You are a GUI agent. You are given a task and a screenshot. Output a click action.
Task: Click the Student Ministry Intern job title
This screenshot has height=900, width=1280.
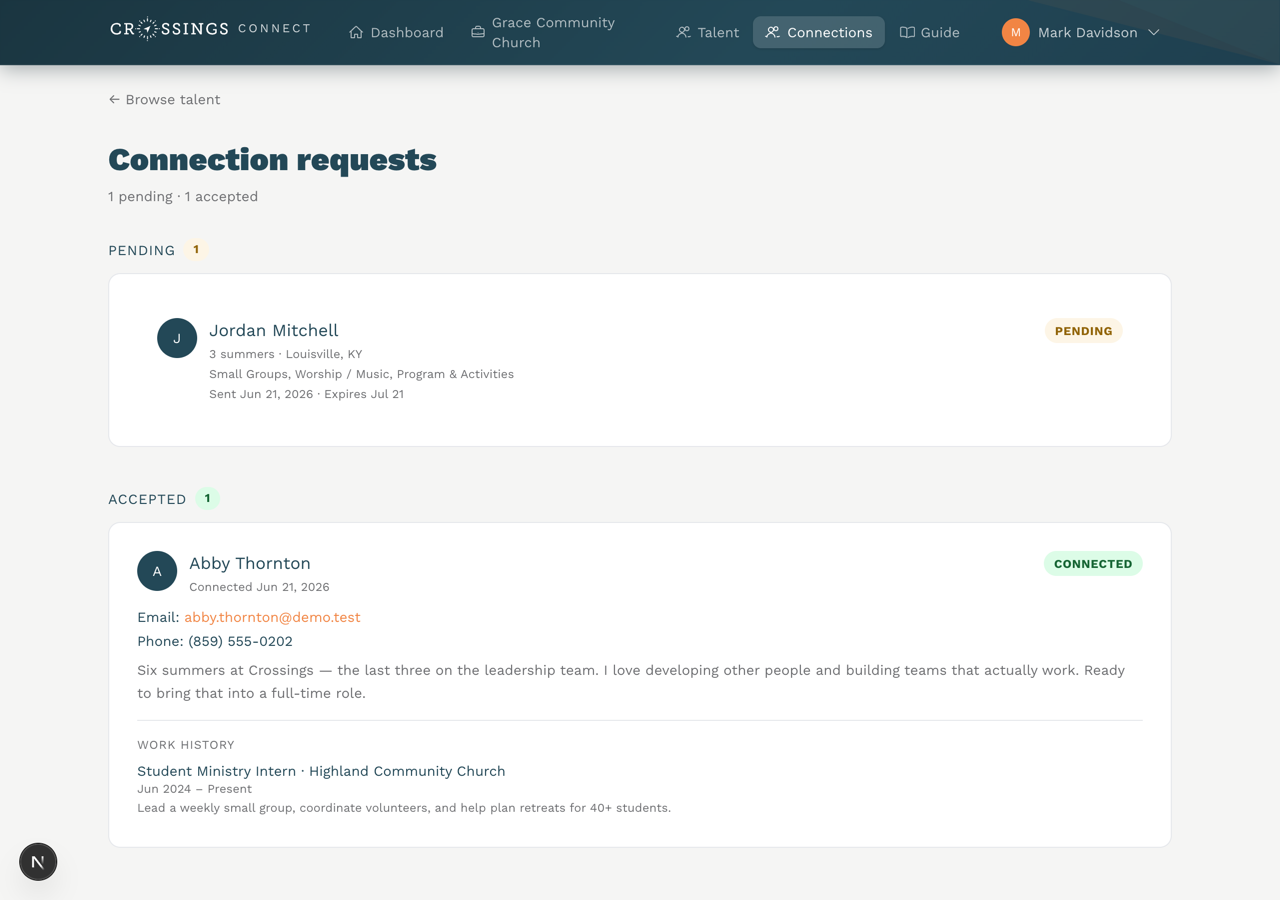[321, 771]
